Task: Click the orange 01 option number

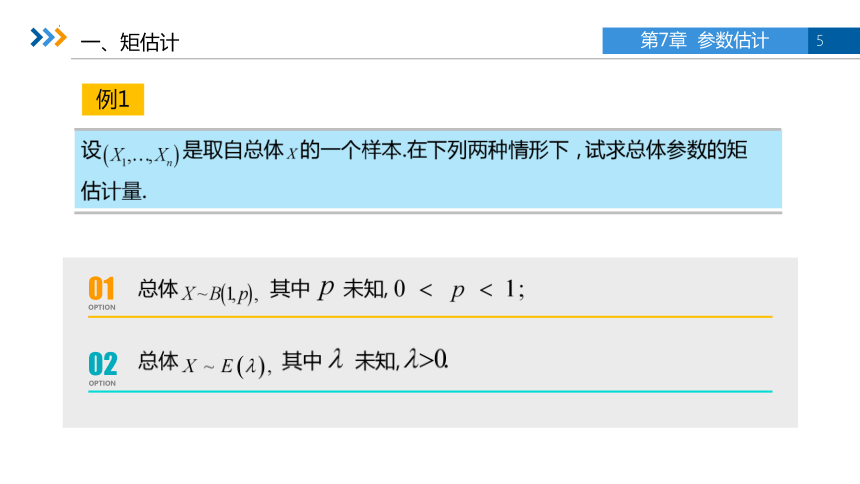Action: click(101, 288)
